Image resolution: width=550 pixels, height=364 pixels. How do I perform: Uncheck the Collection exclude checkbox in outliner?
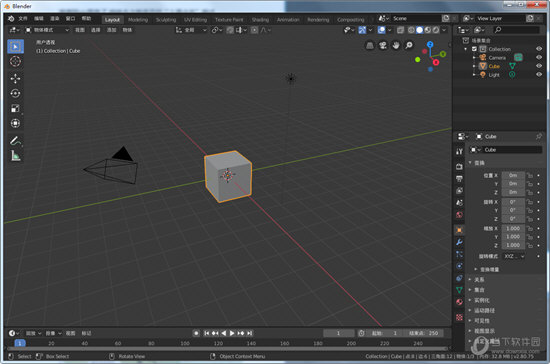tap(474, 49)
